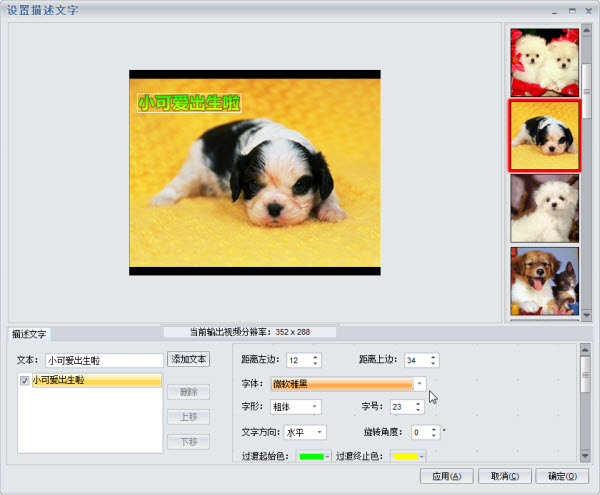Open the 字体 font dropdown arrow
Image resolution: width=600 pixels, height=495 pixels.
(419, 383)
